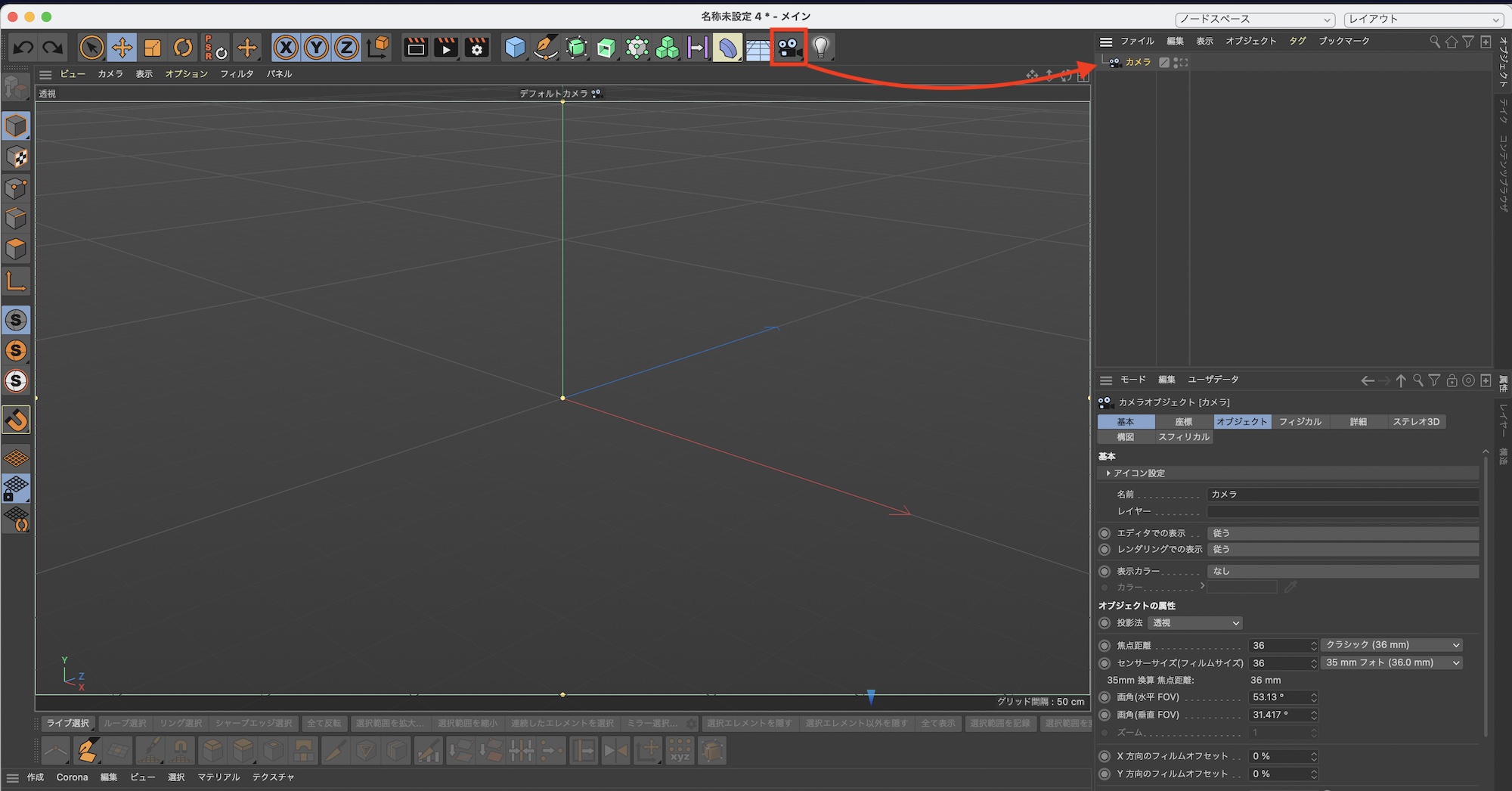This screenshot has height=791, width=1512.
Task: Click the ライブ選択 button
Action: [x=67, y=723]
